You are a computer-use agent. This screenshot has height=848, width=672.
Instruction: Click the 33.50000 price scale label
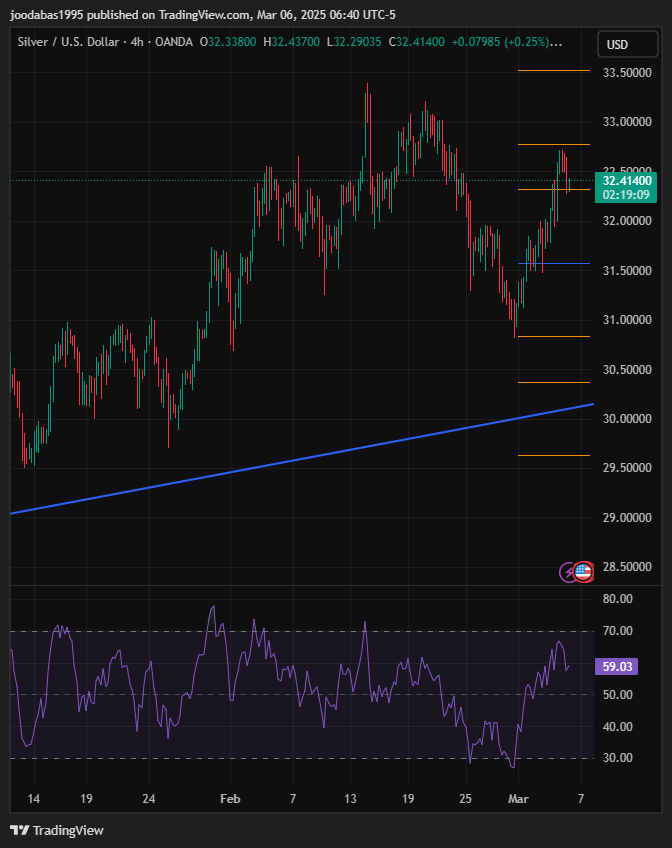tap(627, 73)
